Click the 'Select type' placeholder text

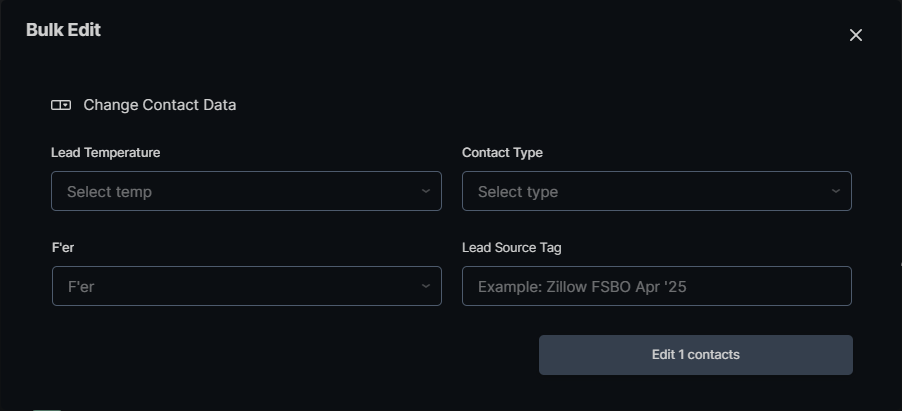point(518,192)
